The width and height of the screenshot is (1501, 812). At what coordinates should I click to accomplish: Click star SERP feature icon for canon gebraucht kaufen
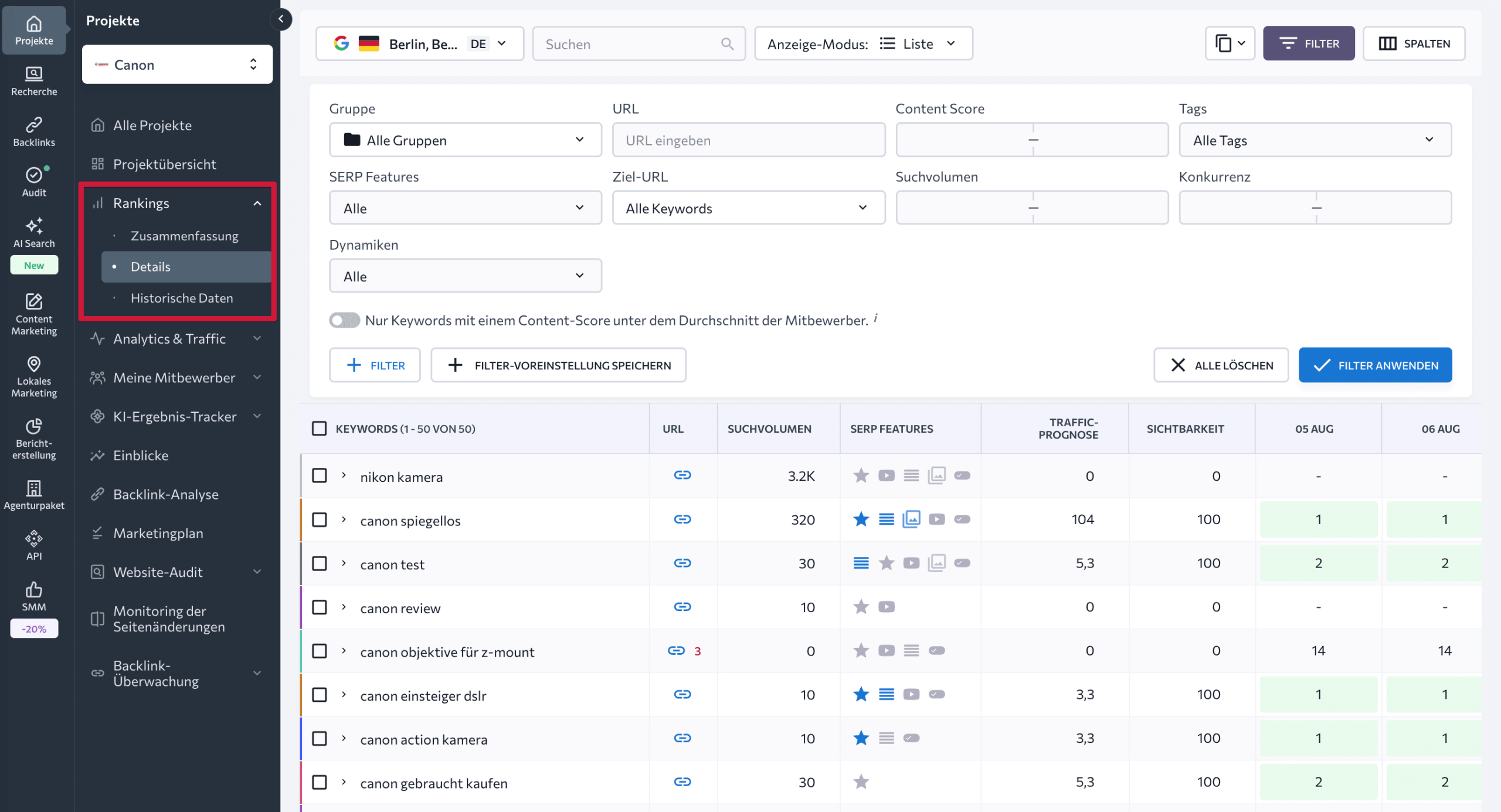click(x=861, y=782)
